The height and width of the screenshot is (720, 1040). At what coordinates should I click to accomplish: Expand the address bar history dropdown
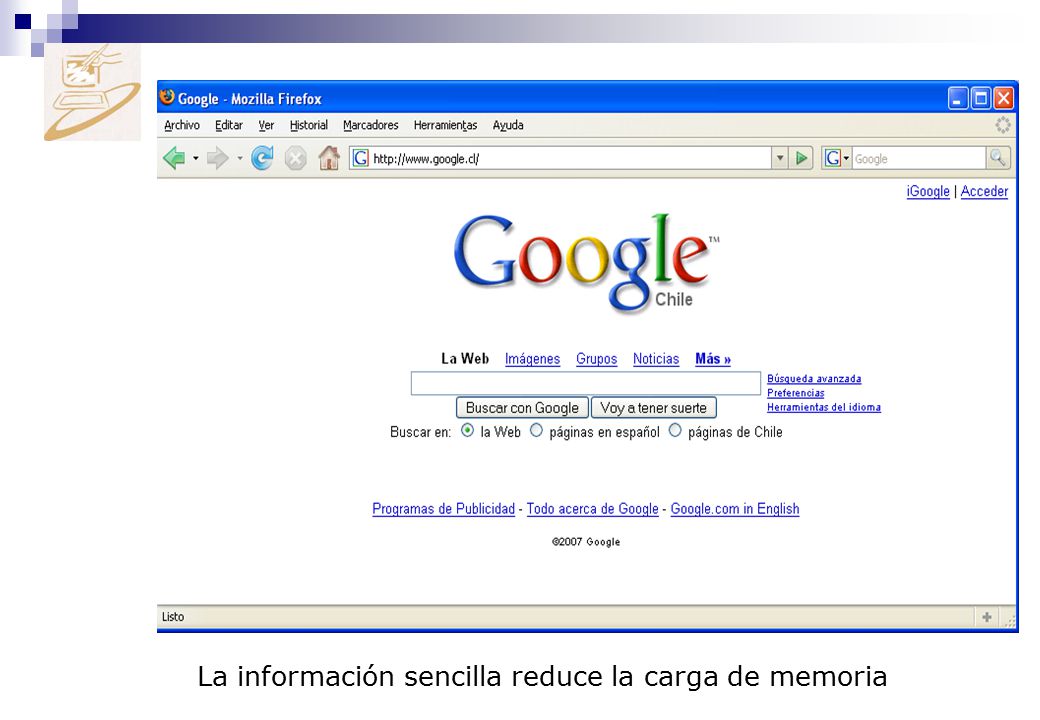[x=780, y=158]
